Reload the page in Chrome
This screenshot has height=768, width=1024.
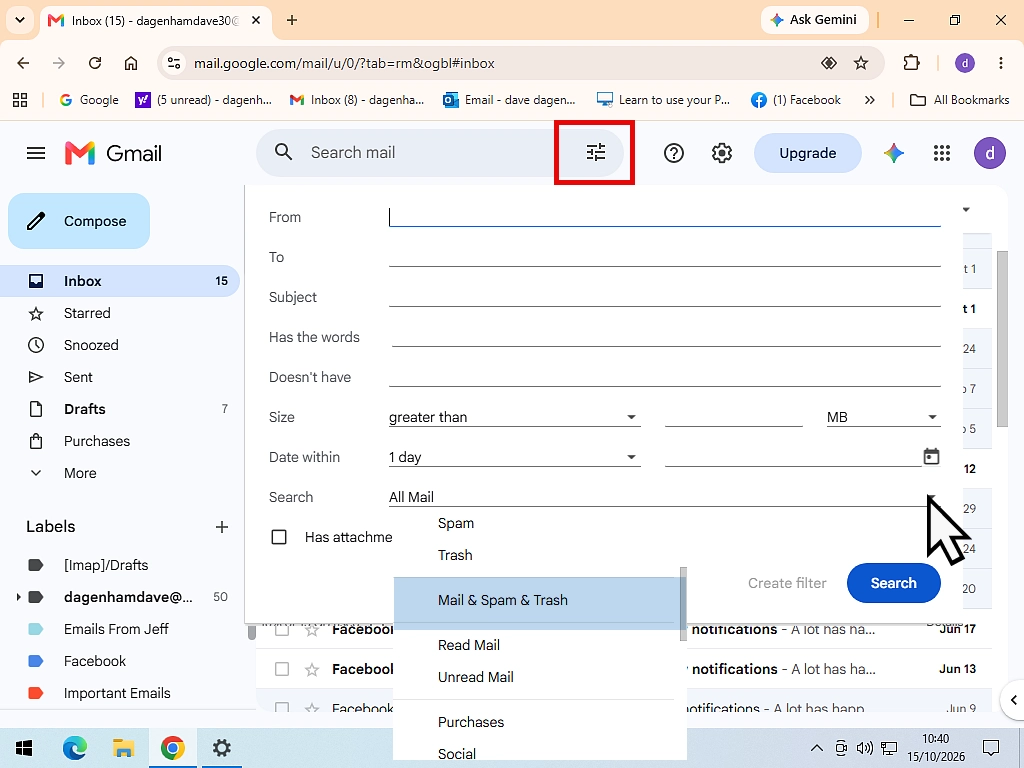coord(95,63)
